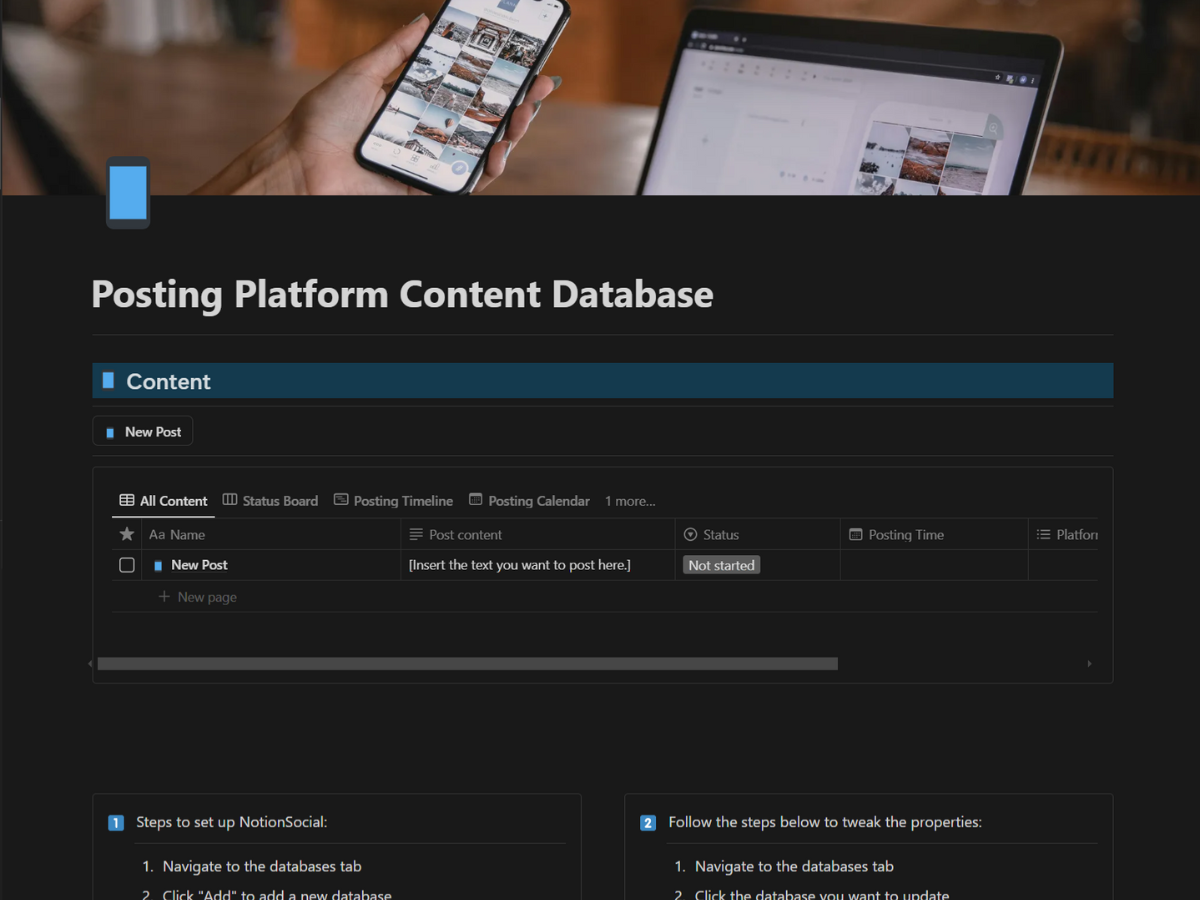Viewport: 1200px width, 900px height.
Task: Expand the '1 more...' views menu
Action: tap(630, 501)
